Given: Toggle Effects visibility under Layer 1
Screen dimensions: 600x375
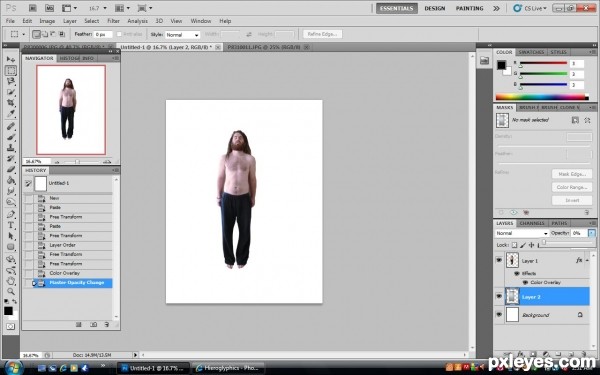Looking at the screenshot, I should [x=517, y=273].
